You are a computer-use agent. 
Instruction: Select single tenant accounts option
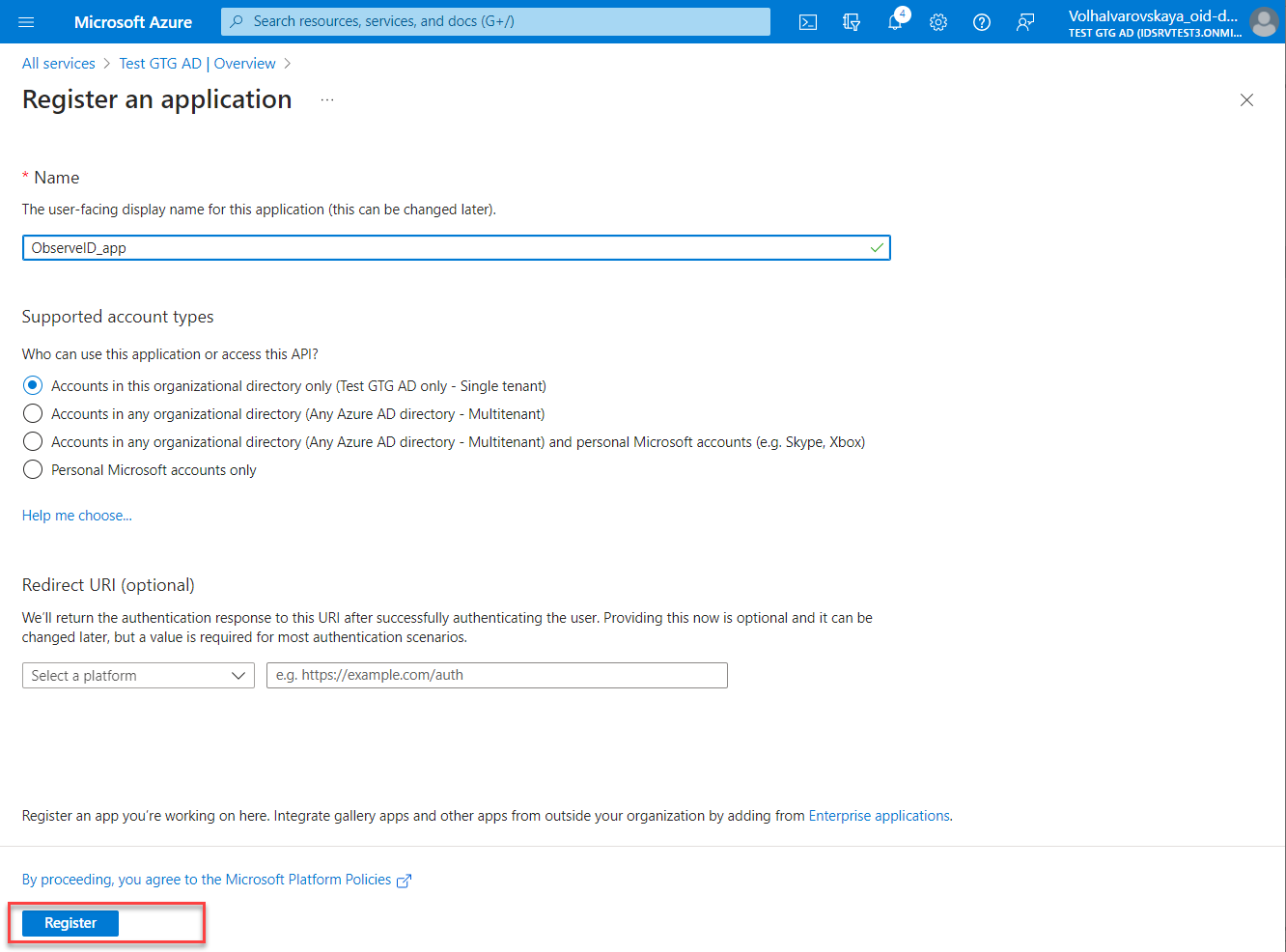click(x=33, y=386)
